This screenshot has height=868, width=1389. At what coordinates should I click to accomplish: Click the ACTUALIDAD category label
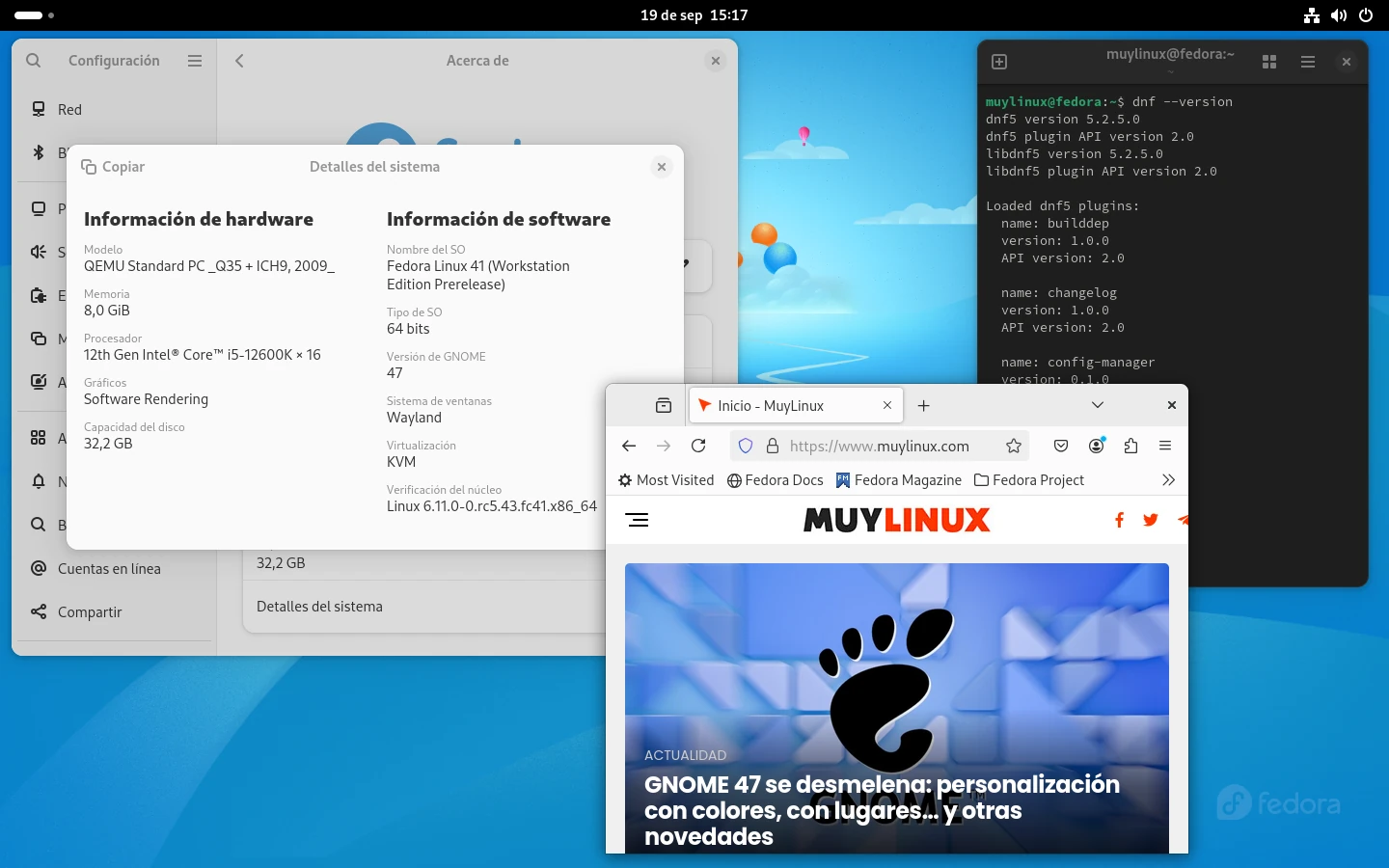pyautogui.click(x=685, y=755)
